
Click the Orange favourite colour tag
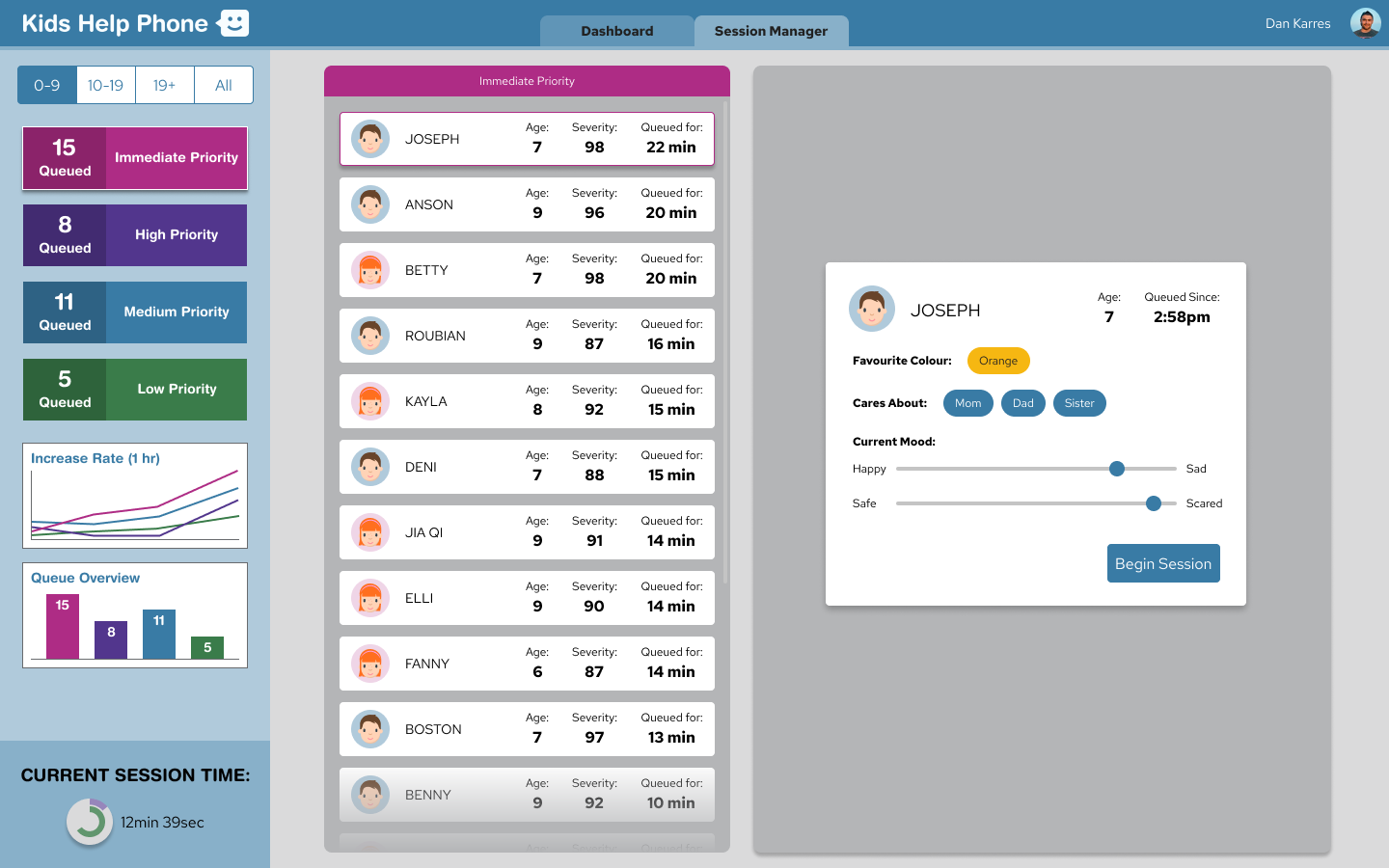(998, 361)
